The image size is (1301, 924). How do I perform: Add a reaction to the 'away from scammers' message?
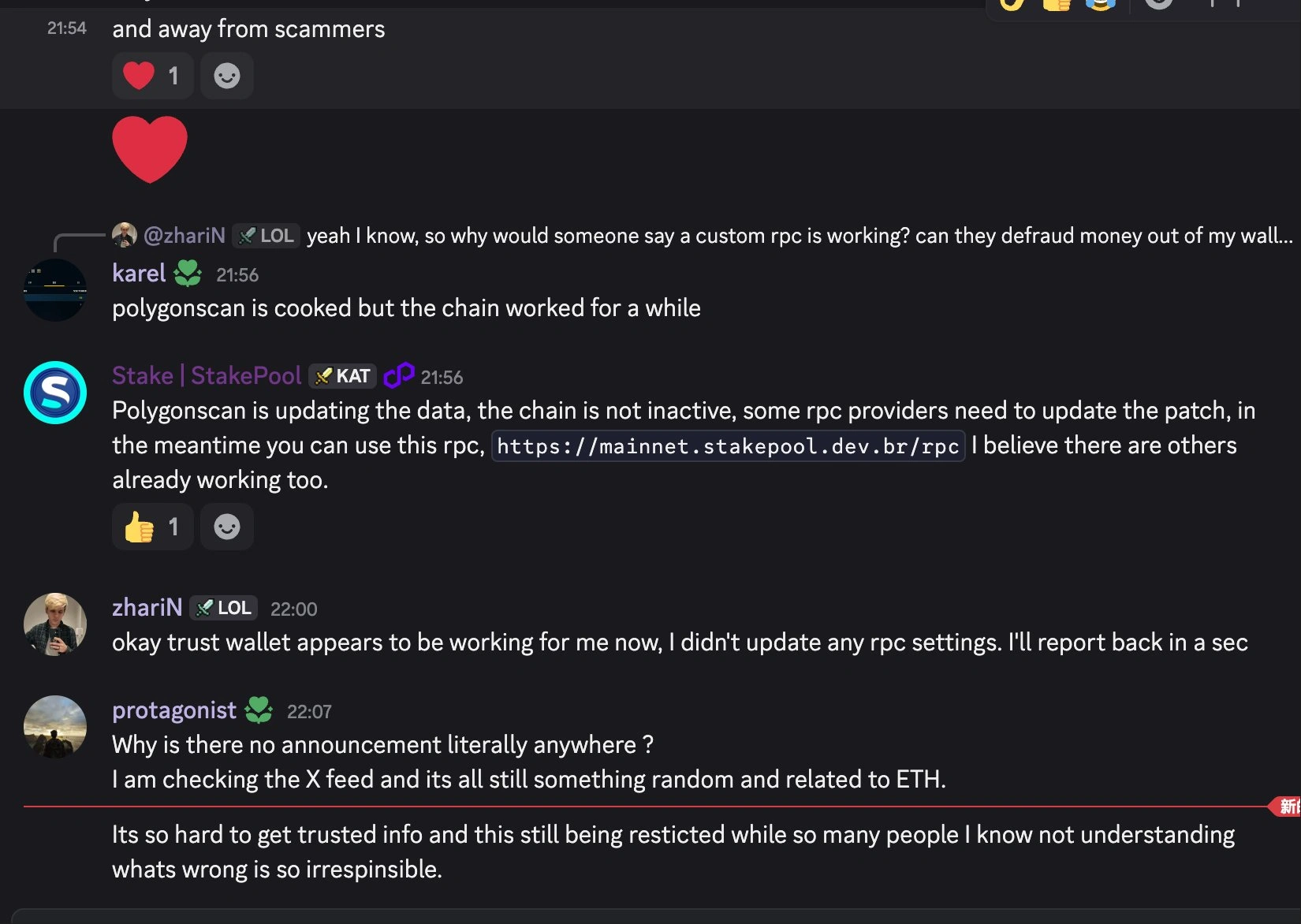click(x=227, y=76)
